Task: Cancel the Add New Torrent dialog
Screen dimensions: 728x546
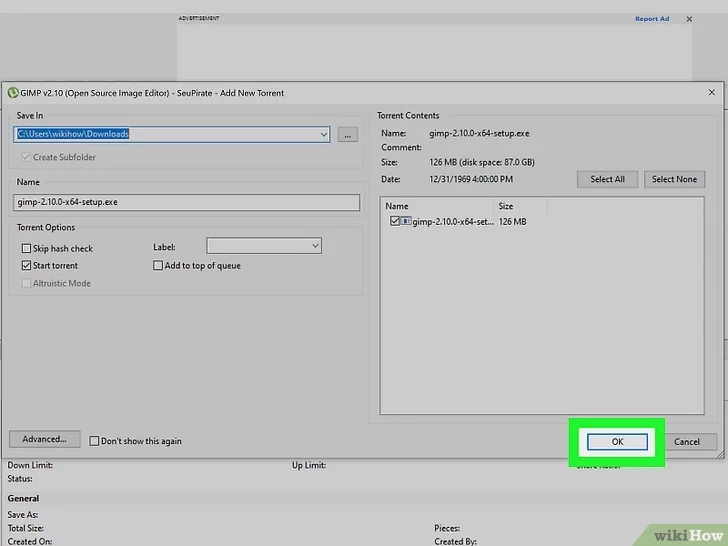Action: pos(687,442)
